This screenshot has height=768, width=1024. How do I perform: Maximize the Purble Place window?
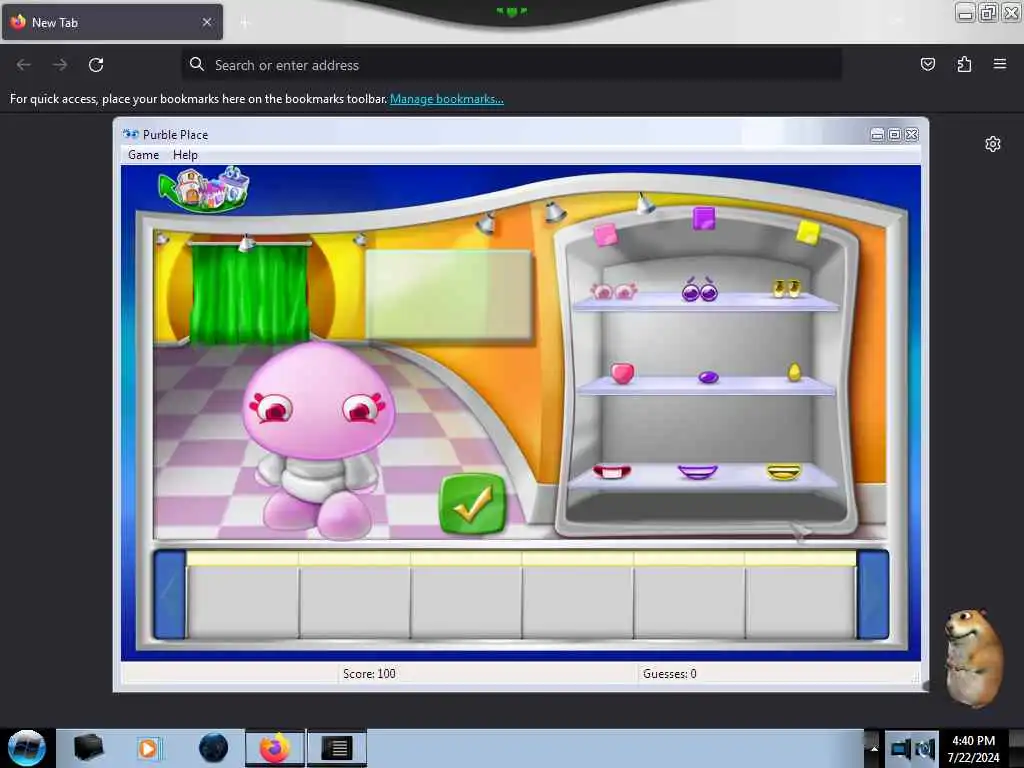tap(895, 135)
